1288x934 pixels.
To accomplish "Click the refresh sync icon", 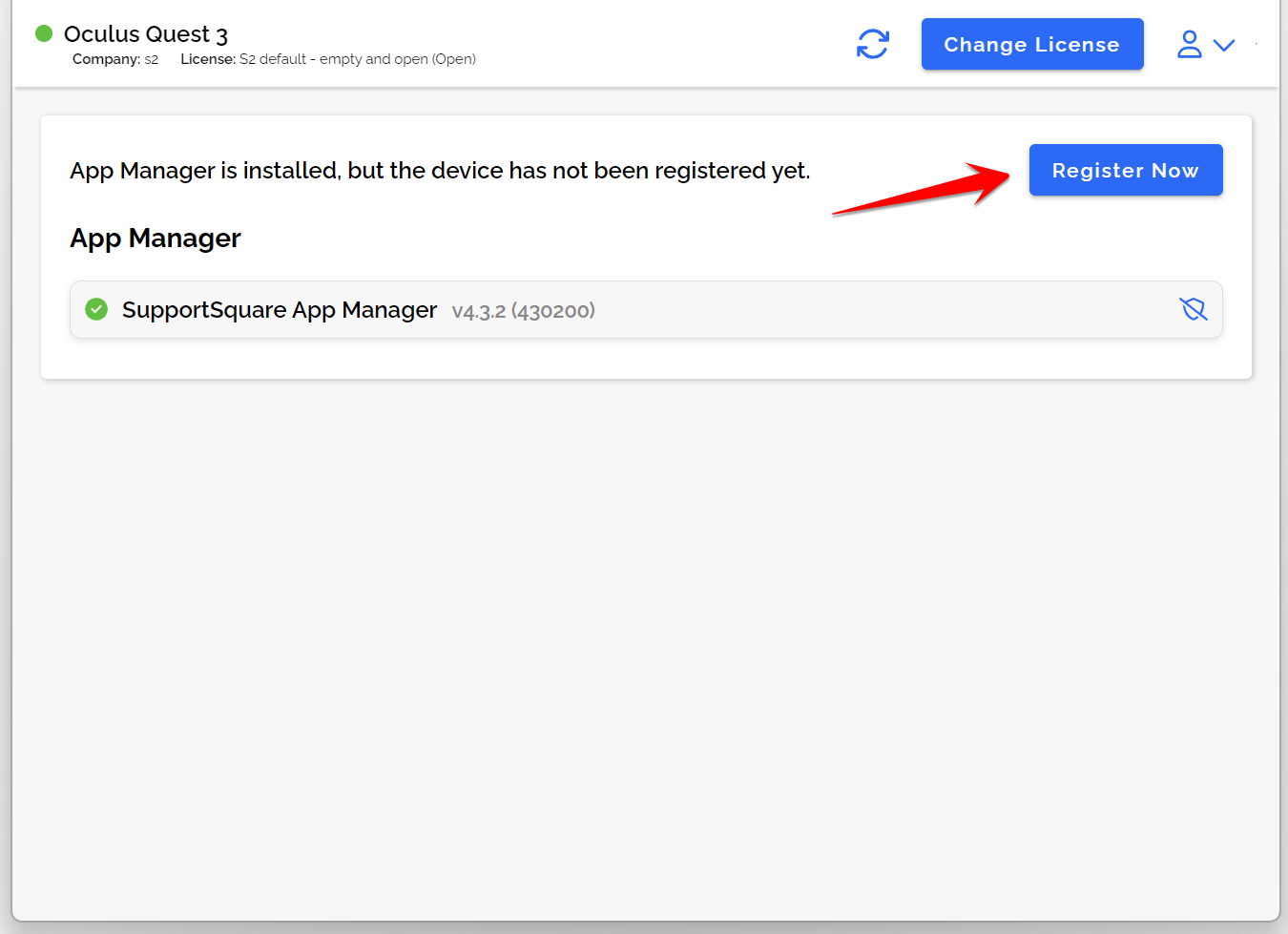I will tap(872, 44).
